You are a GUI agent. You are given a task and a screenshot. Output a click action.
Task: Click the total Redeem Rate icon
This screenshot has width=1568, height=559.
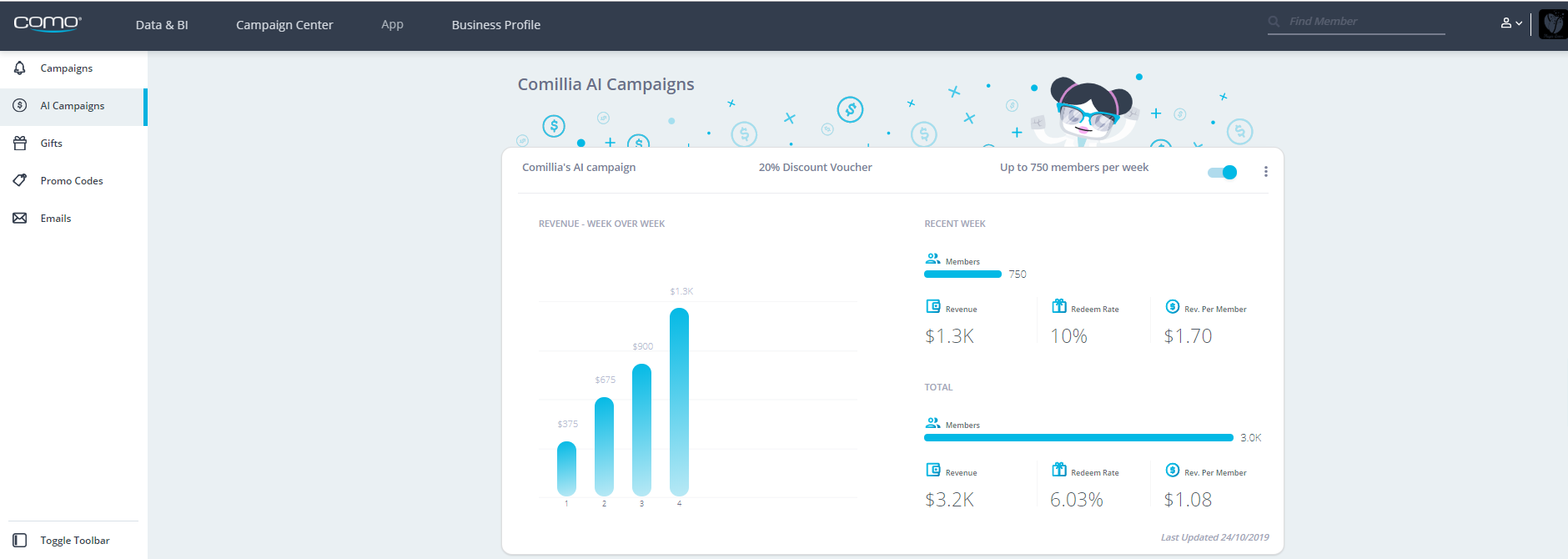click(1059, 470)
